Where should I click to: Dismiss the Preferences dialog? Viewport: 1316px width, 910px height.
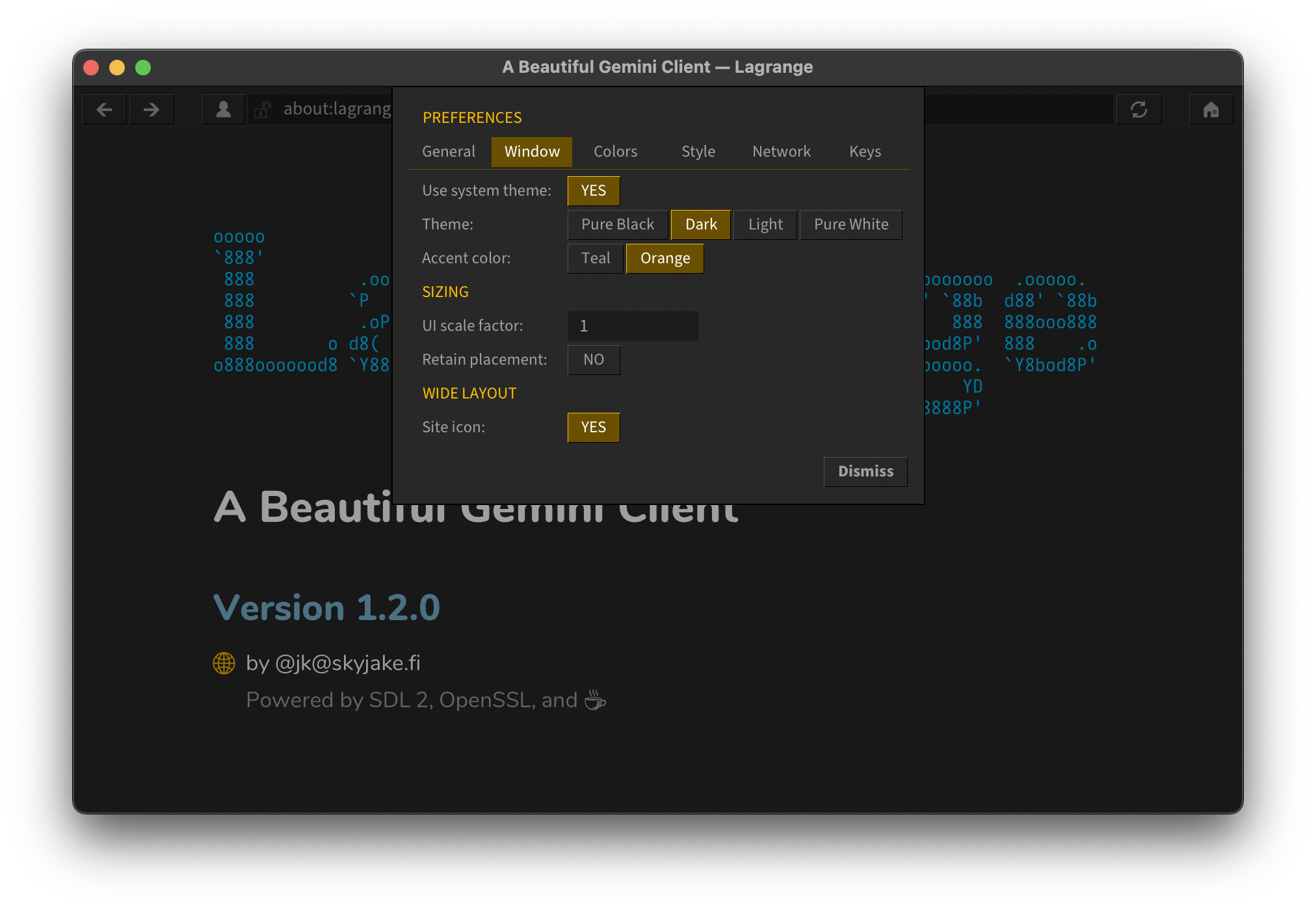(865, 471)
